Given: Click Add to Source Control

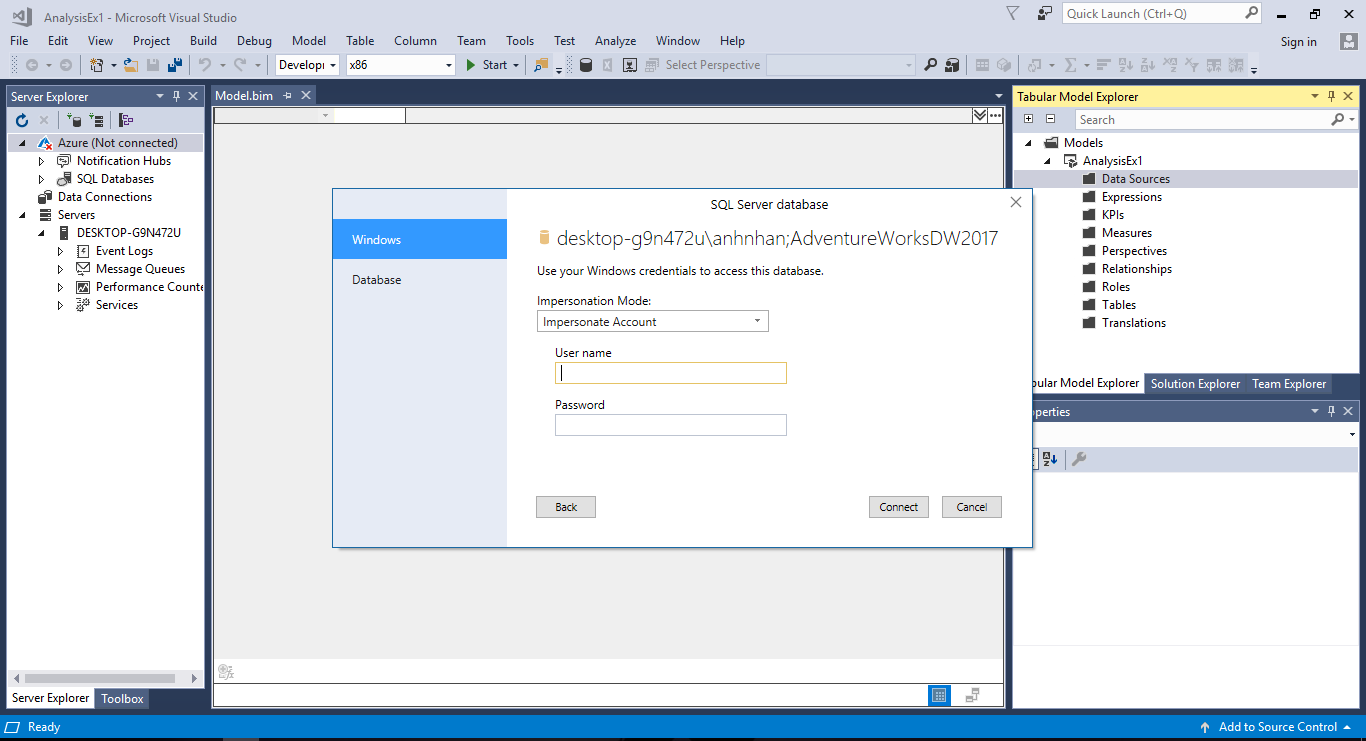Looking at the screenshot, I should tap(1277, 727).
